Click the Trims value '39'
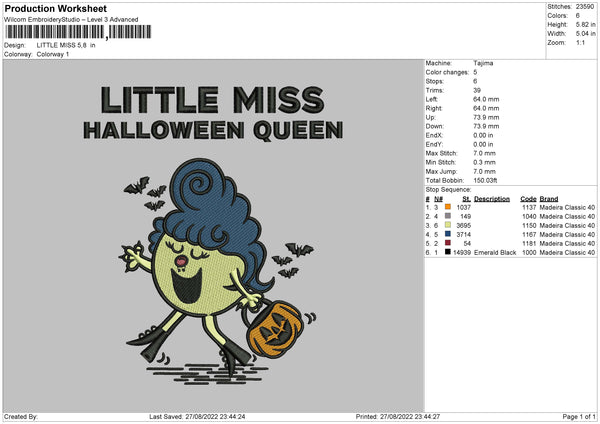The height and width of the screenshot is (424, 600). coord(477,90)
